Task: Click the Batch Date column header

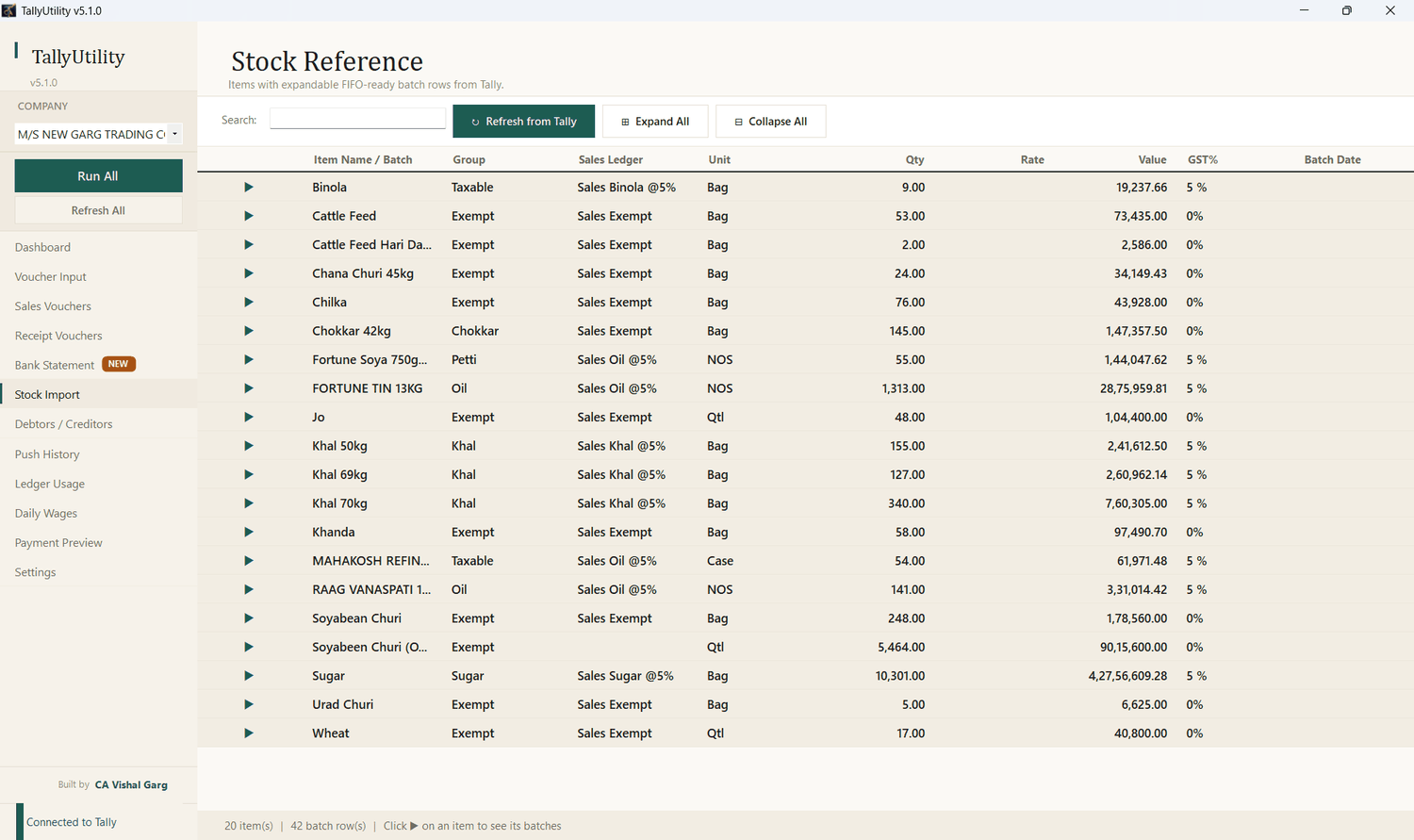Action: (1332, 160)
